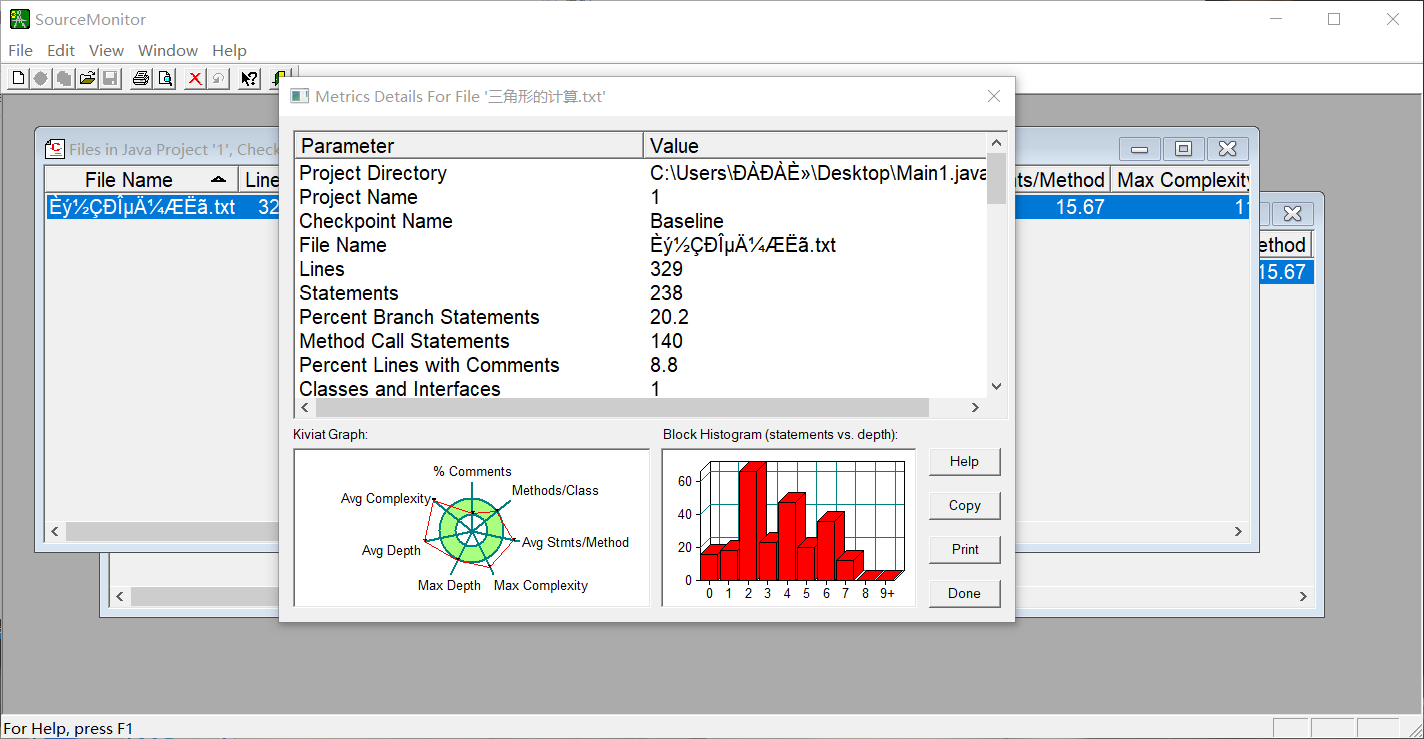Click the Metrics Details dialog title icon
This screenshot has width=1424, height=739.
click(299, 96)
